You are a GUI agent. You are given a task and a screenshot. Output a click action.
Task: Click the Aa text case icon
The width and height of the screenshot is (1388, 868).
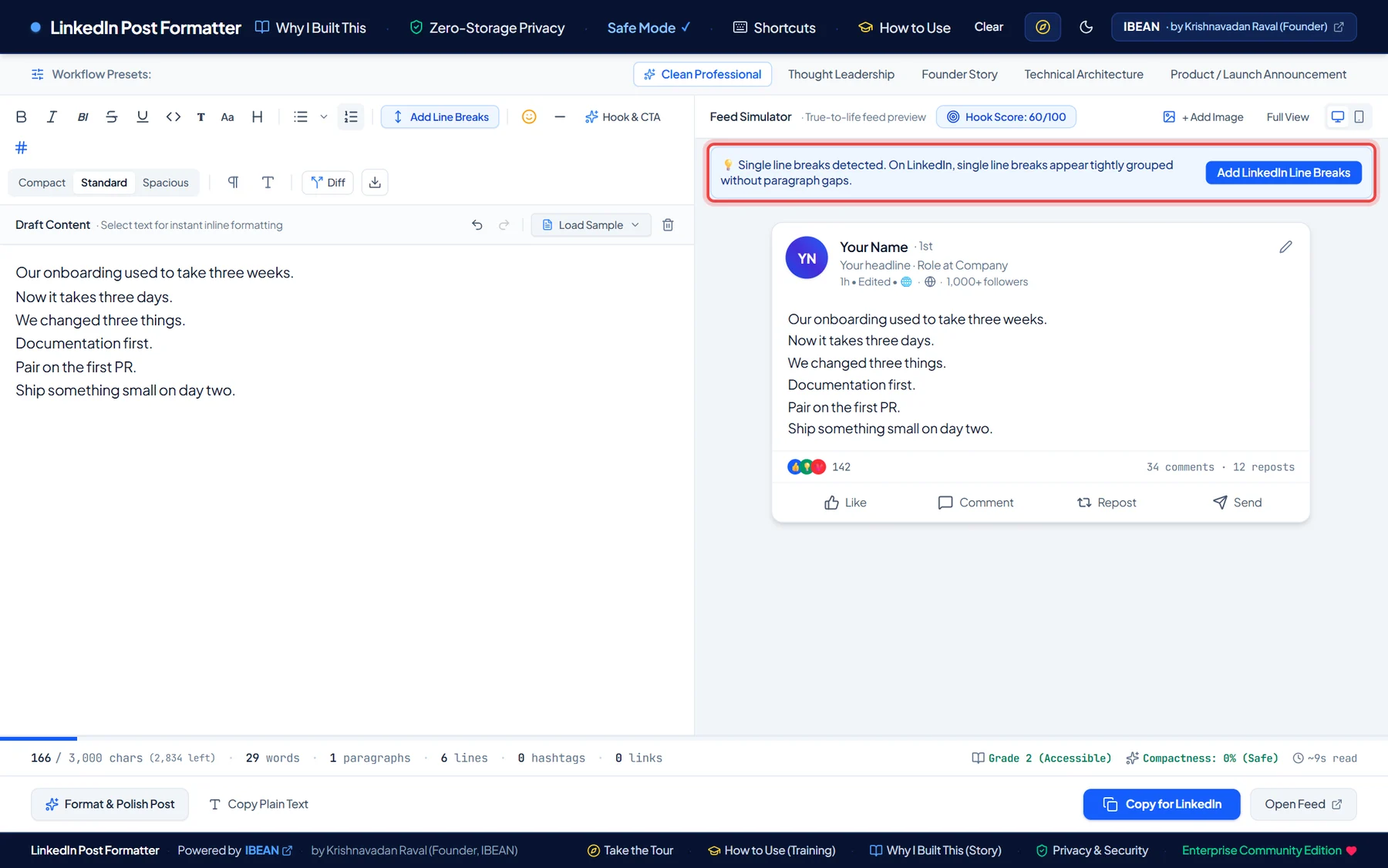(x=227, y=117)
